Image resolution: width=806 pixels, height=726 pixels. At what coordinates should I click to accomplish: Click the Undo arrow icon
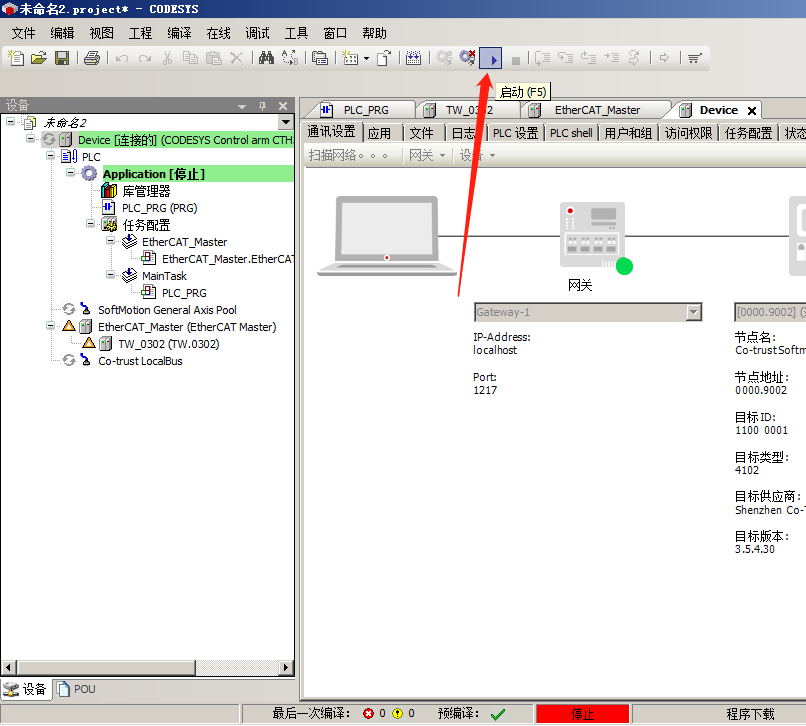[x=122, y=58]
